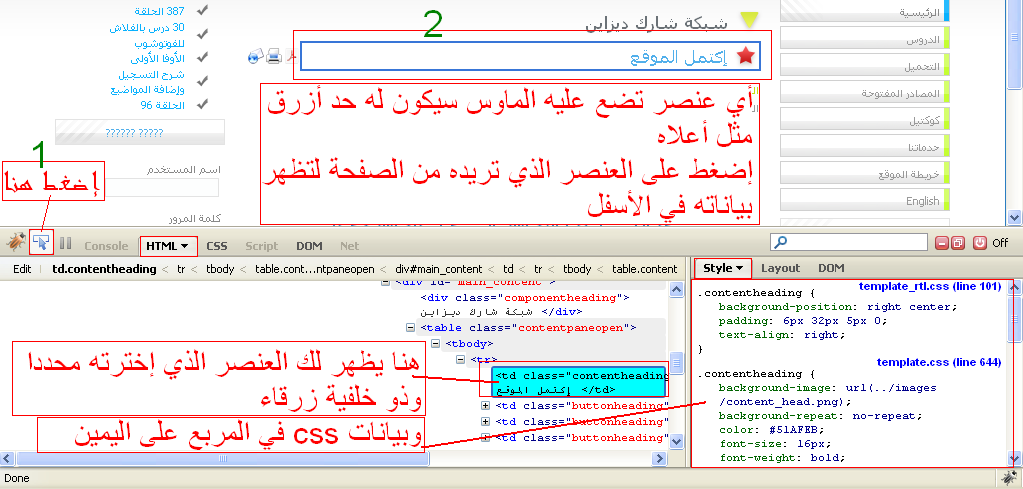The image size is (1023, 489).
Task: Click the Firebug bug logo icon
Action: pos(16,243)
